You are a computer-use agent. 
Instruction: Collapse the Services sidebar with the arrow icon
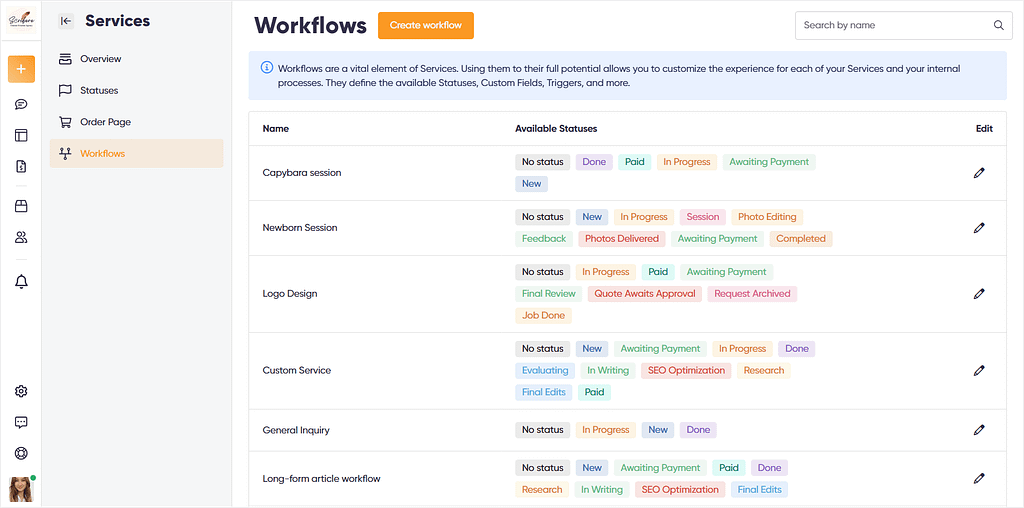tap(65, 21)
